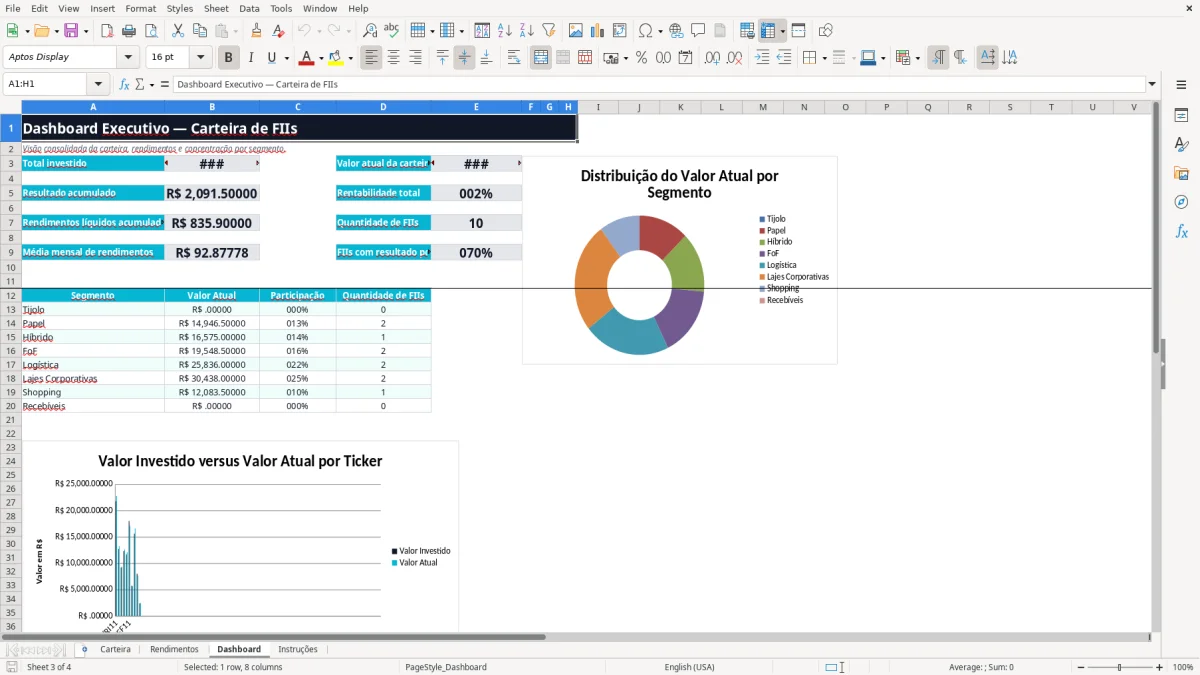Image resolution: width=1200 pixels, height=675 pixels.
Task: Select the donut chart Distribuição do Valor Atual
Action: click(x=680, y=260)
